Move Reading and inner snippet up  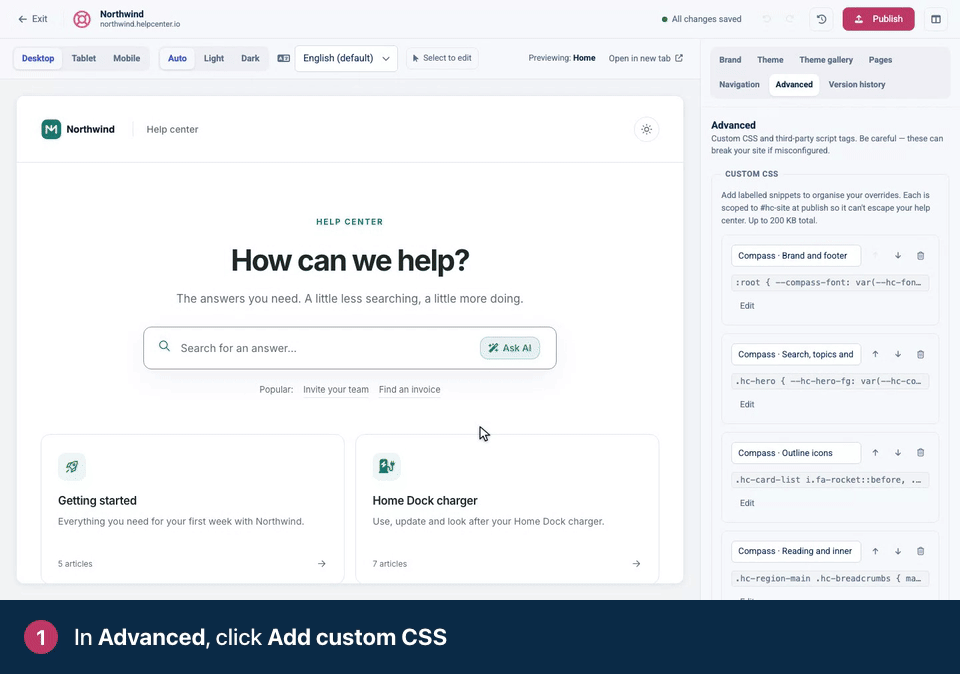(x=876, y=552)
